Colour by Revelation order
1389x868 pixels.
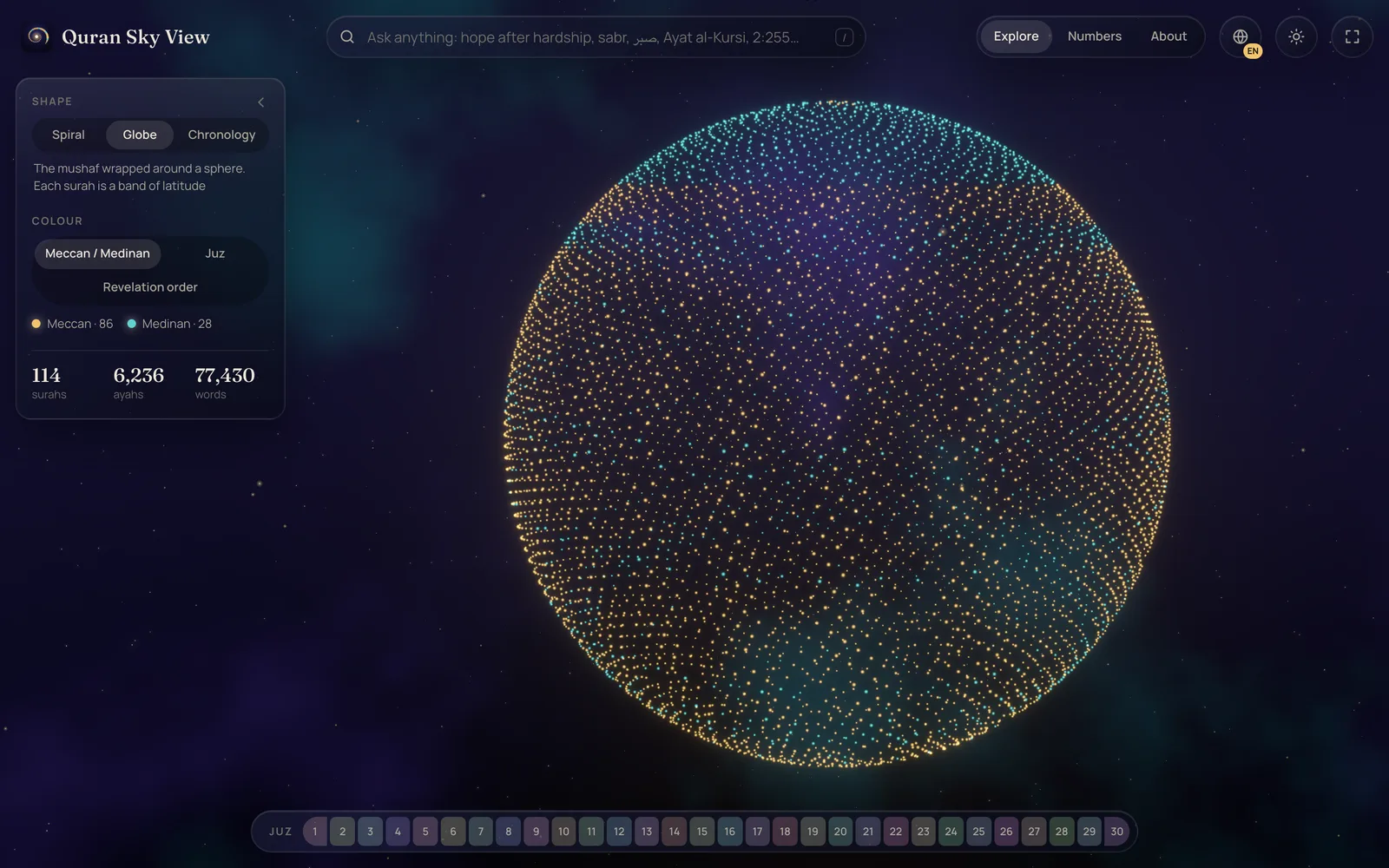(x=150, y=287)
